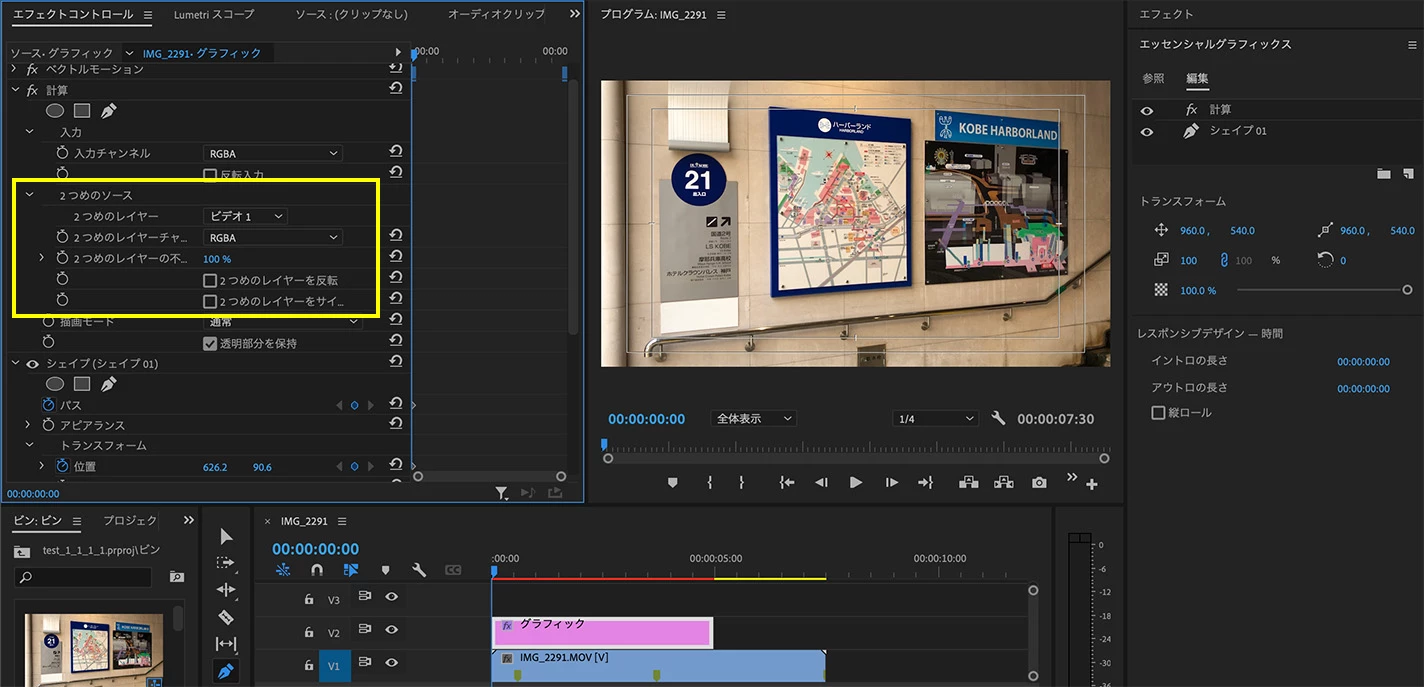This screenshot has height=687, width=1424.
Task: Create pen mask under 計算 effect
Action: (108, 111)
